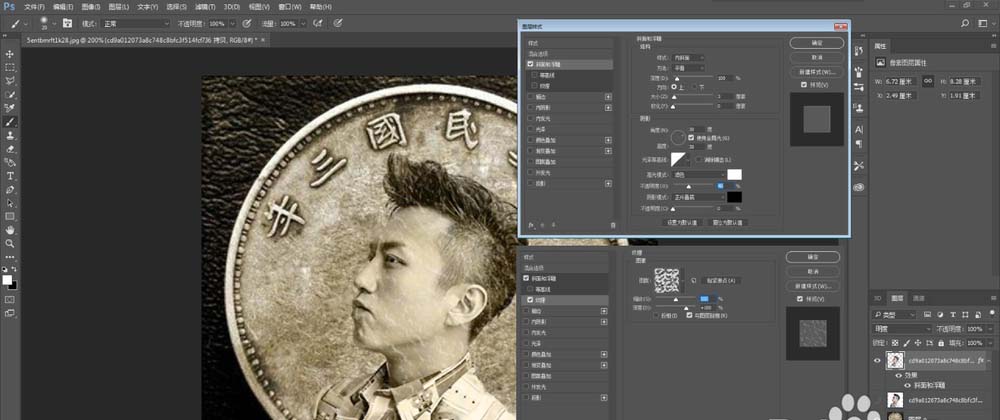Select the Down direction radio button
The image size is (1000, 420).
point(695,87)
